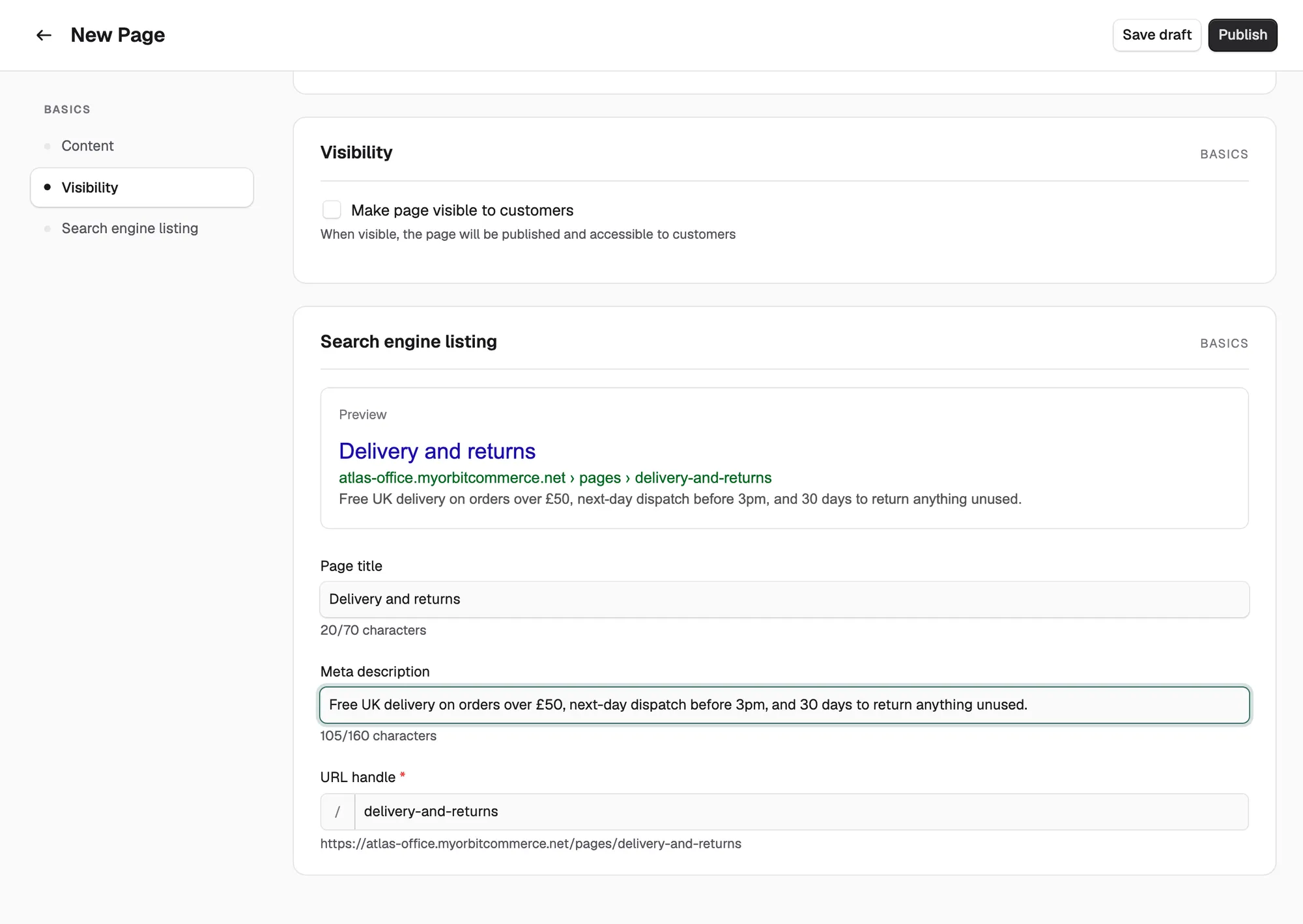Click the Search engine listing heading
This screenshot has height=924, width=1303.
click(408, 342)
